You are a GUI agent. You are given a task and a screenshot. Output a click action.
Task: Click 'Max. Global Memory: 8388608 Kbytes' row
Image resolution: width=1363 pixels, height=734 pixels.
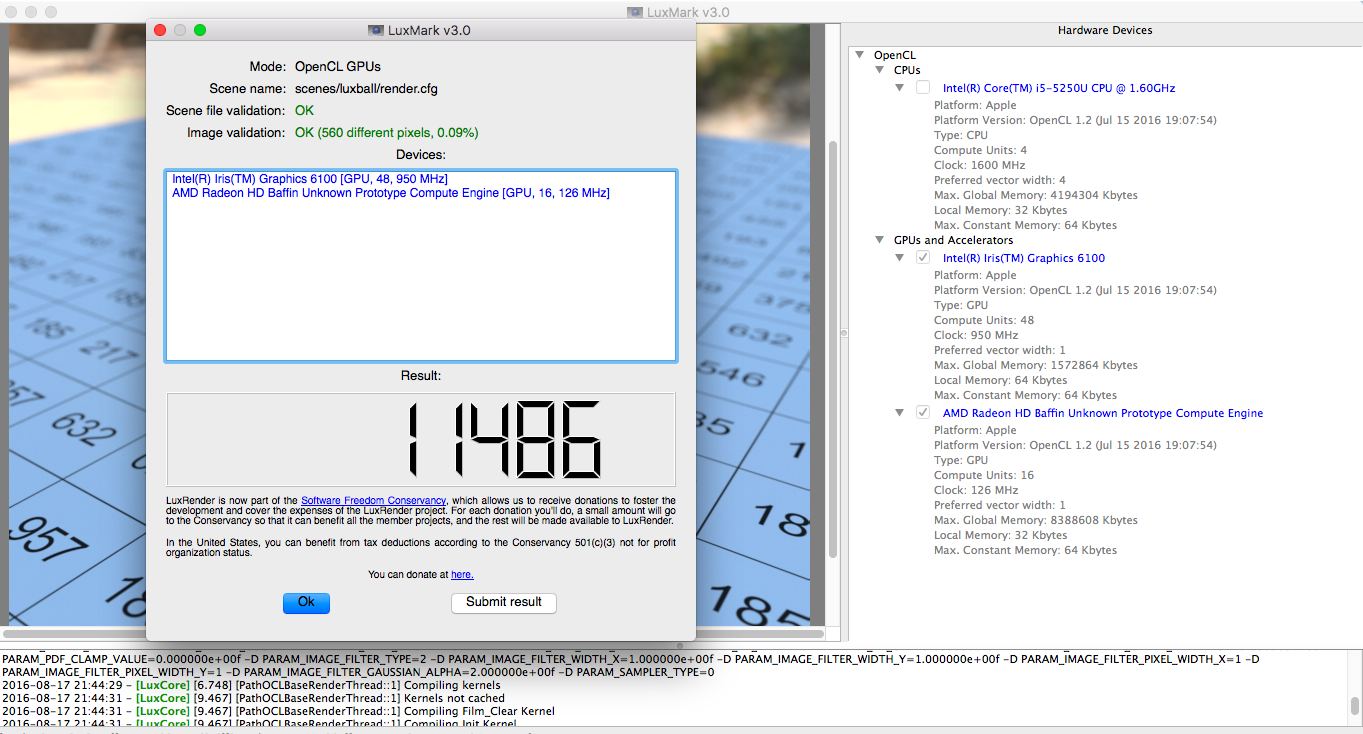(1036, 520)
